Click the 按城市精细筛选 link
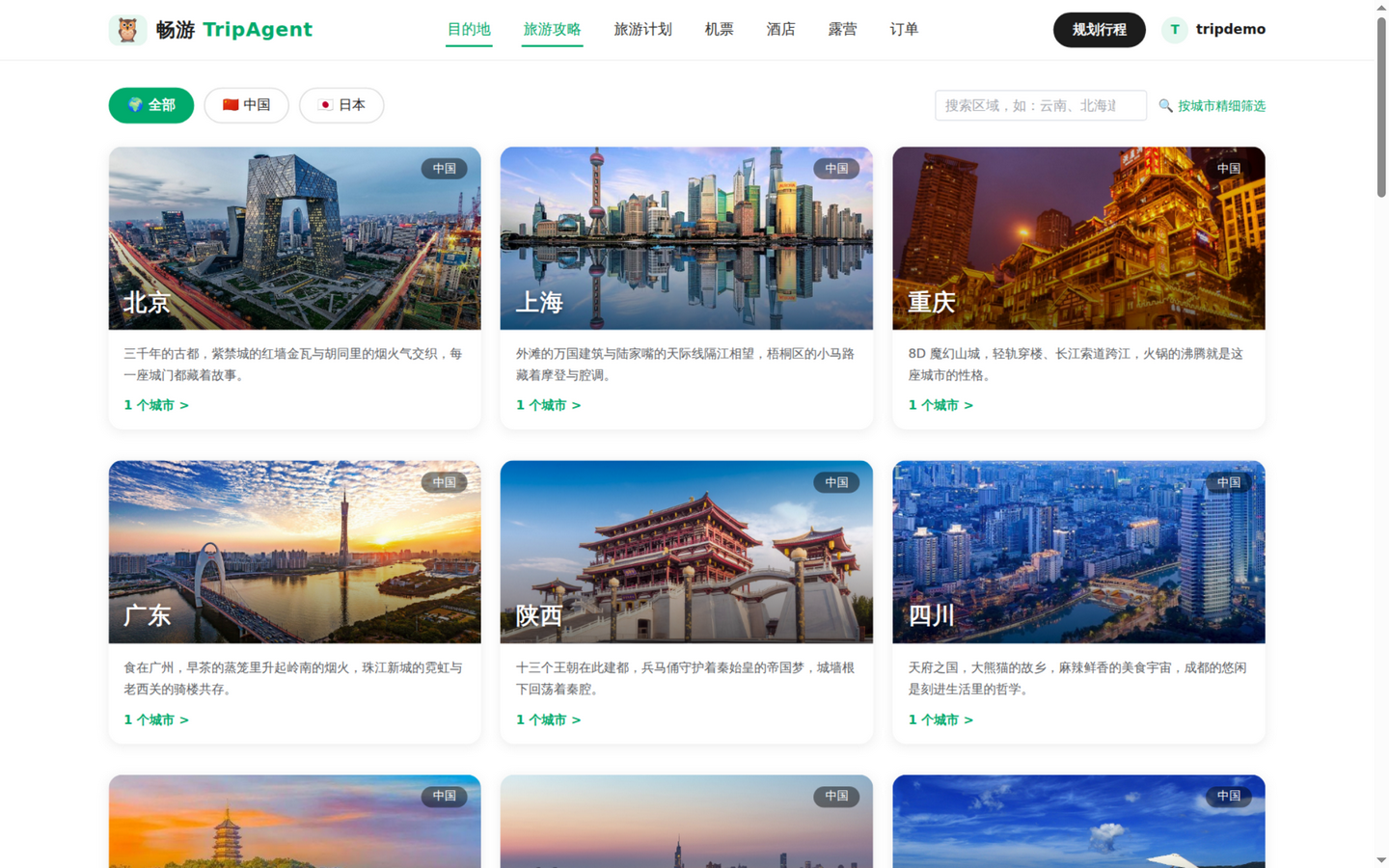1389x868 pixels. [x=1221, y=106]
